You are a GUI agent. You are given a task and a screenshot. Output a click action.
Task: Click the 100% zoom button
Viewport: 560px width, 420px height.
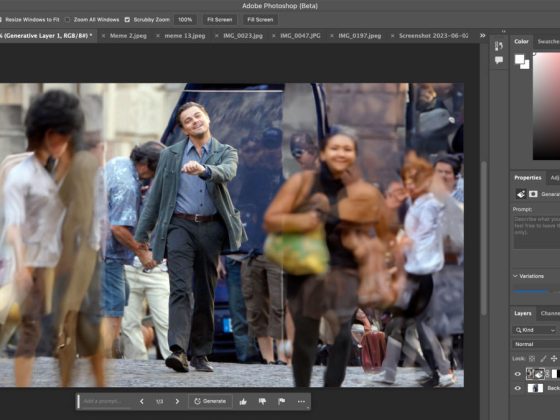185,20
